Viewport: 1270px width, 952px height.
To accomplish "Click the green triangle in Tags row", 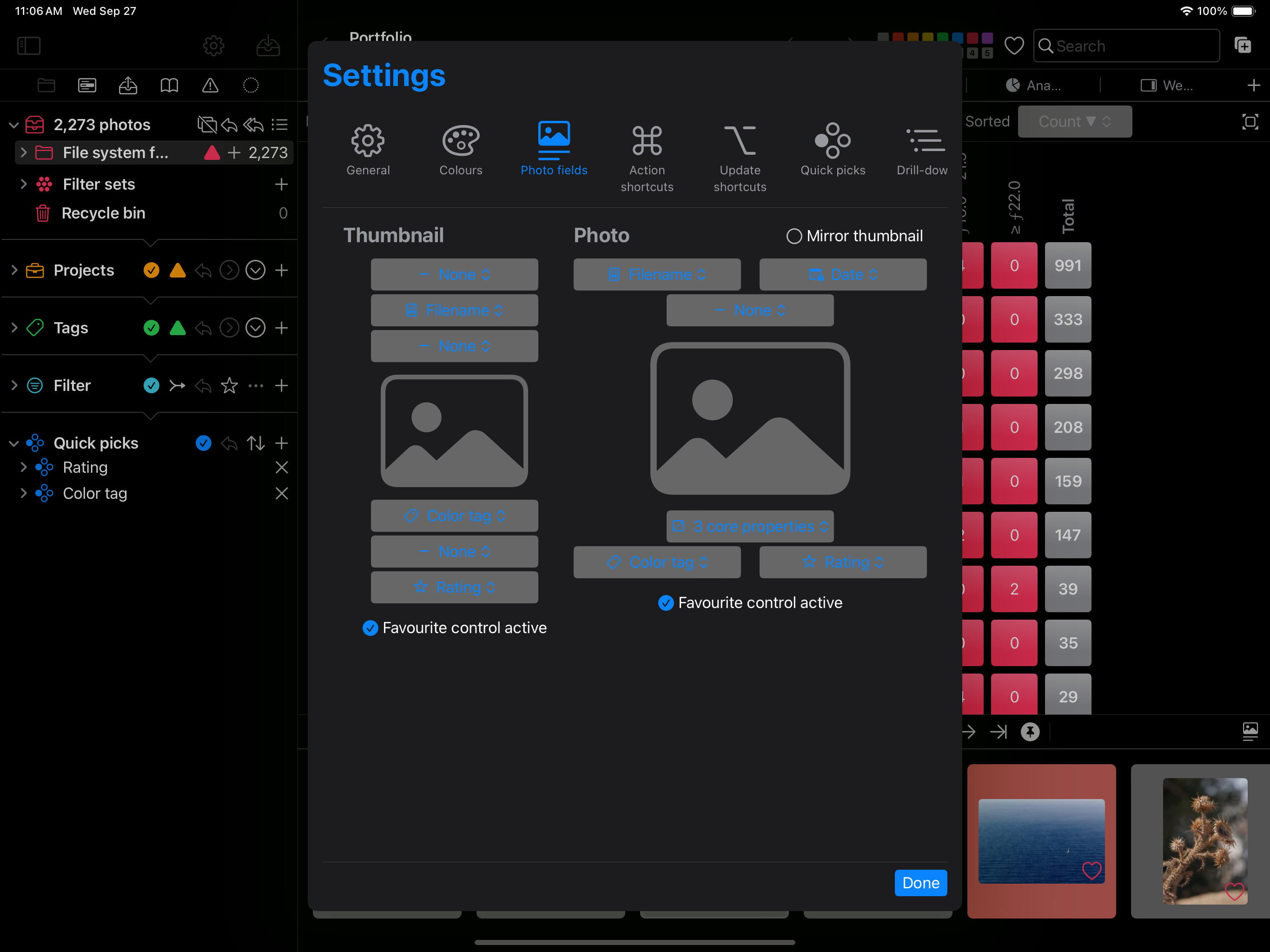I will (178, 328).
